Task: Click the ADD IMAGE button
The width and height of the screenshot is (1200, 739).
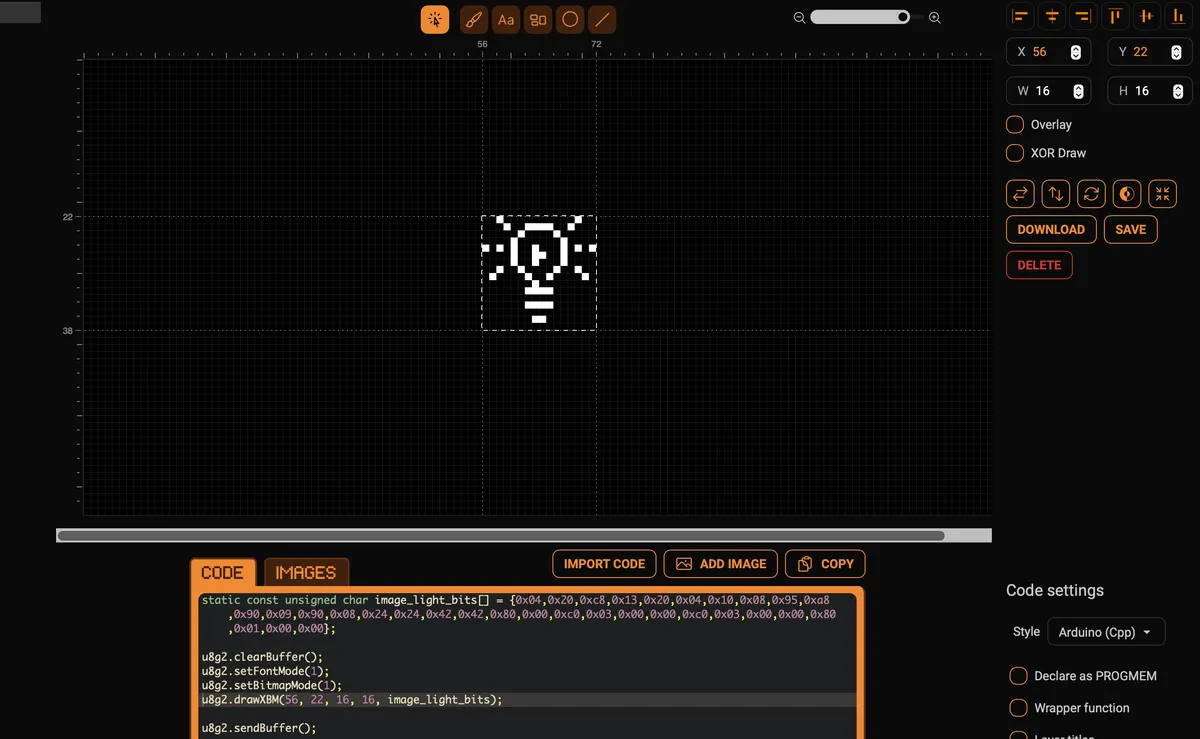Action: click(x=721, y=564)
